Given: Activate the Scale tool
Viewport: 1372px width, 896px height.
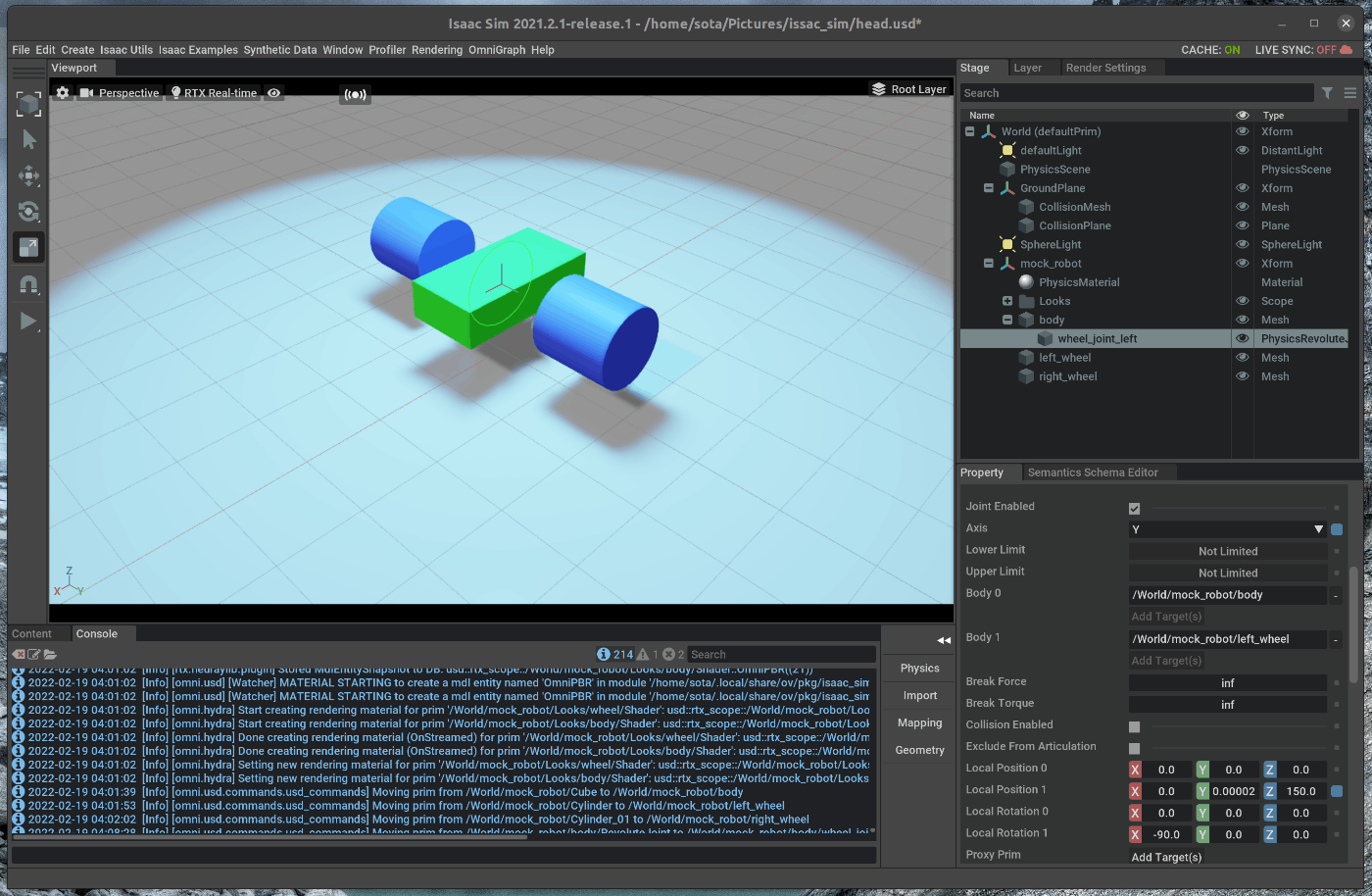Looking at the screenshot, I should tap(28, 248).
